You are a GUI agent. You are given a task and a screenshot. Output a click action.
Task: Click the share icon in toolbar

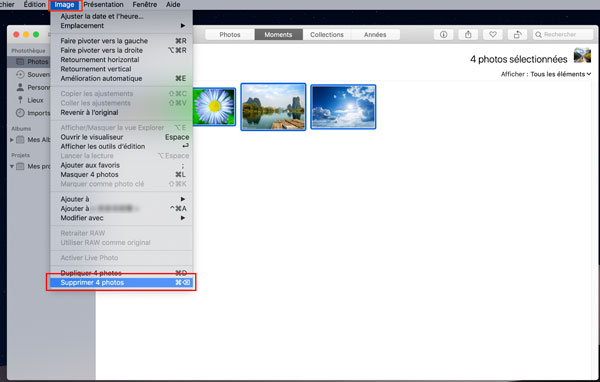click(468, 34)
